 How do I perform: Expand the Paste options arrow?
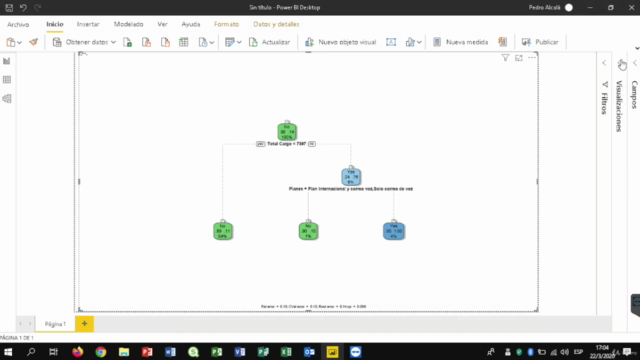click(19, 42)
